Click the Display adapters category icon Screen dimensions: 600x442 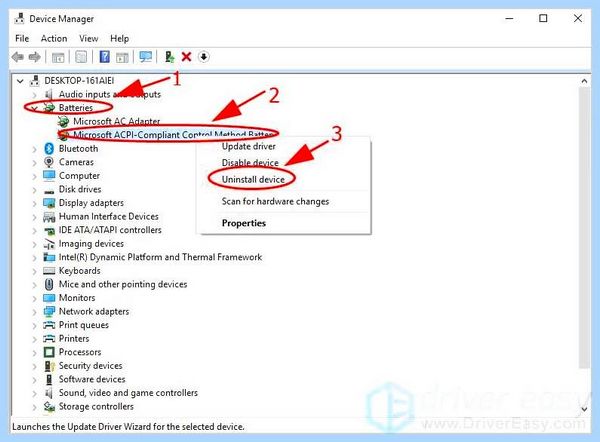click(49, 203)
